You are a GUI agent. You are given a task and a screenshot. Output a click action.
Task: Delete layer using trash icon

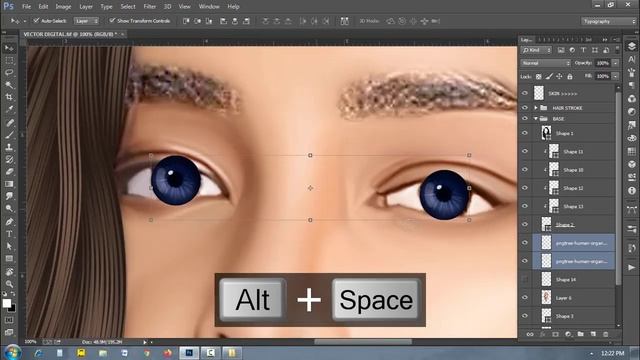pos(606,334)
